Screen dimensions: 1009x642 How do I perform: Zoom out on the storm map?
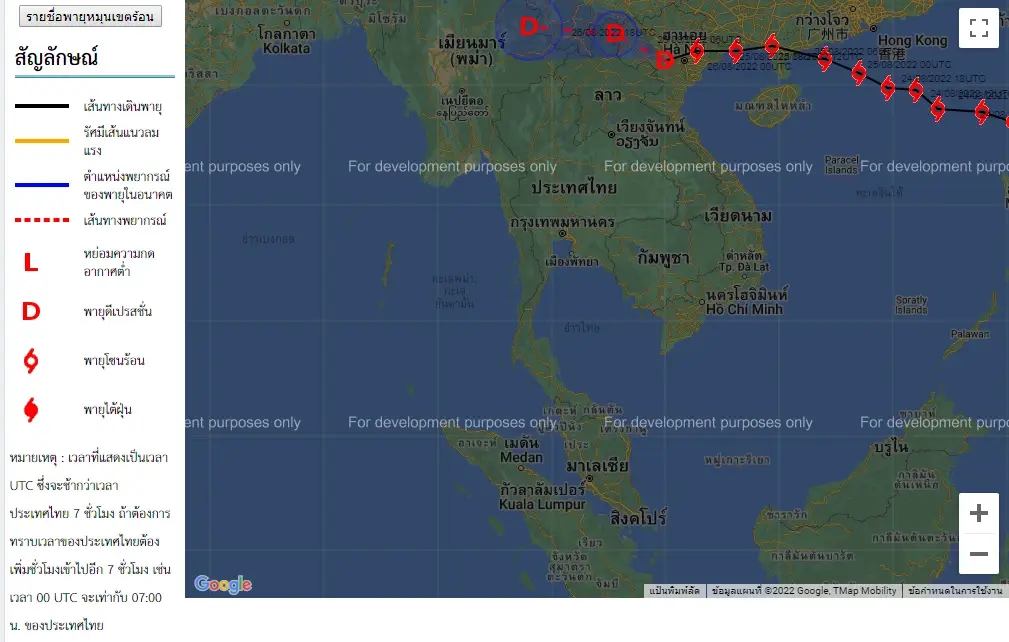(978, 553)
